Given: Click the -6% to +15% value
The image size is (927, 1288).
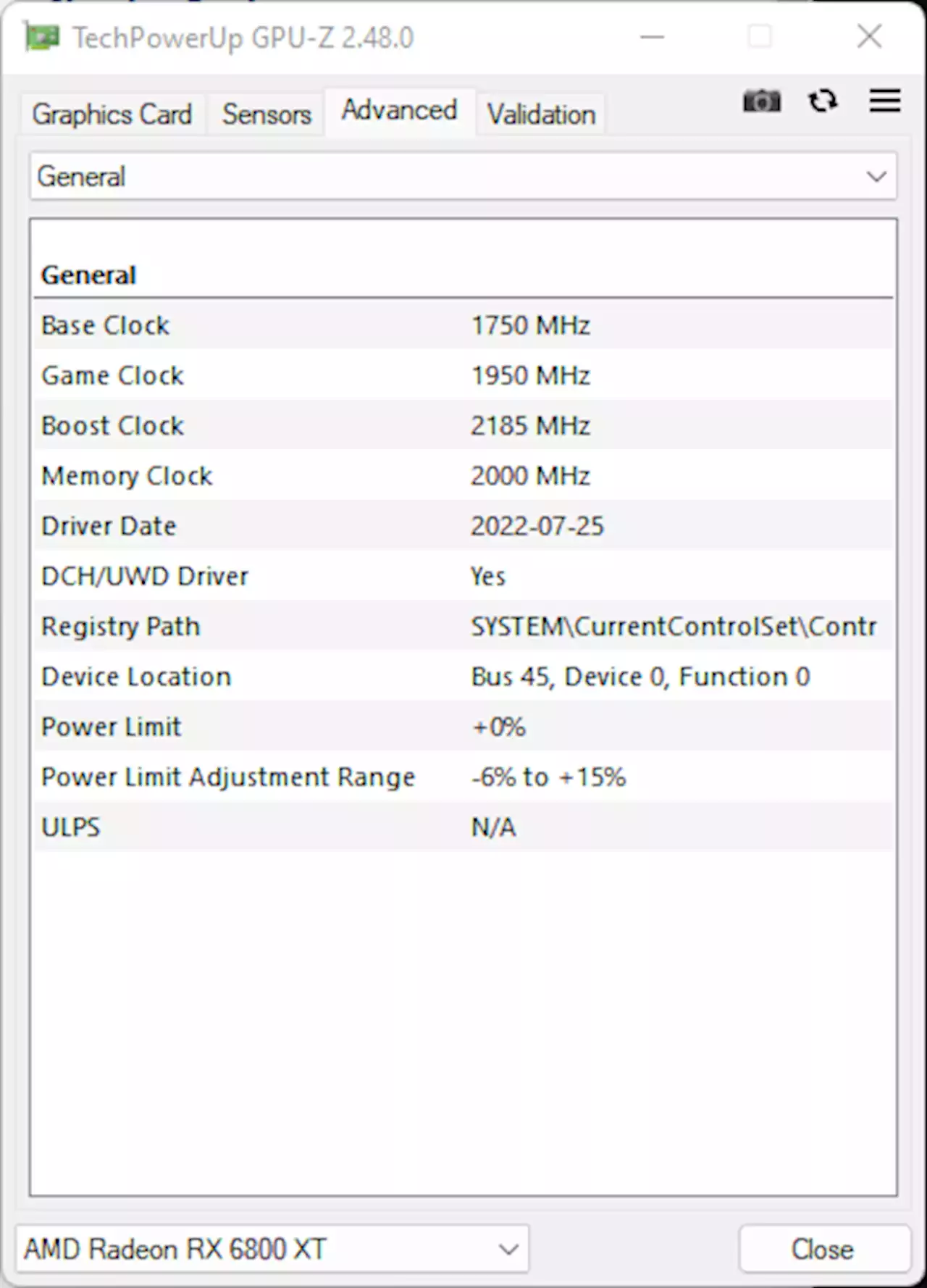Looking at the screenshot, I should pyautogui.click(x=548, y=777).
